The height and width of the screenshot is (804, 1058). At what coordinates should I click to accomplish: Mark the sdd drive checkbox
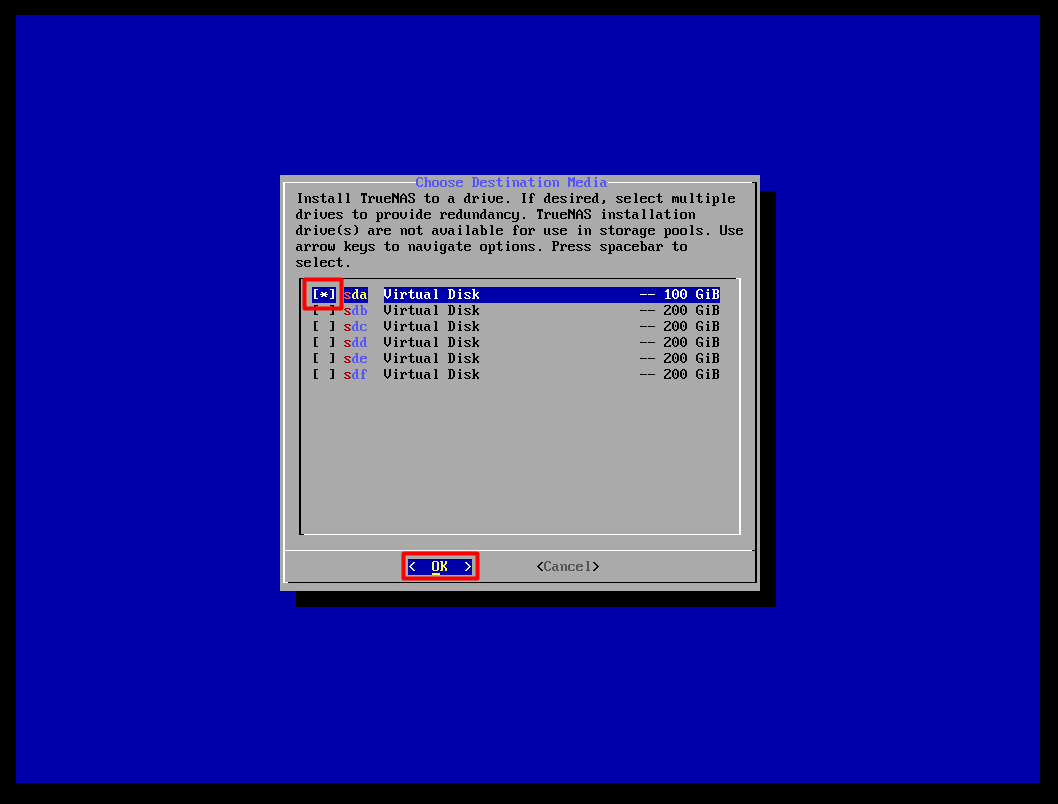pos(323,342)
